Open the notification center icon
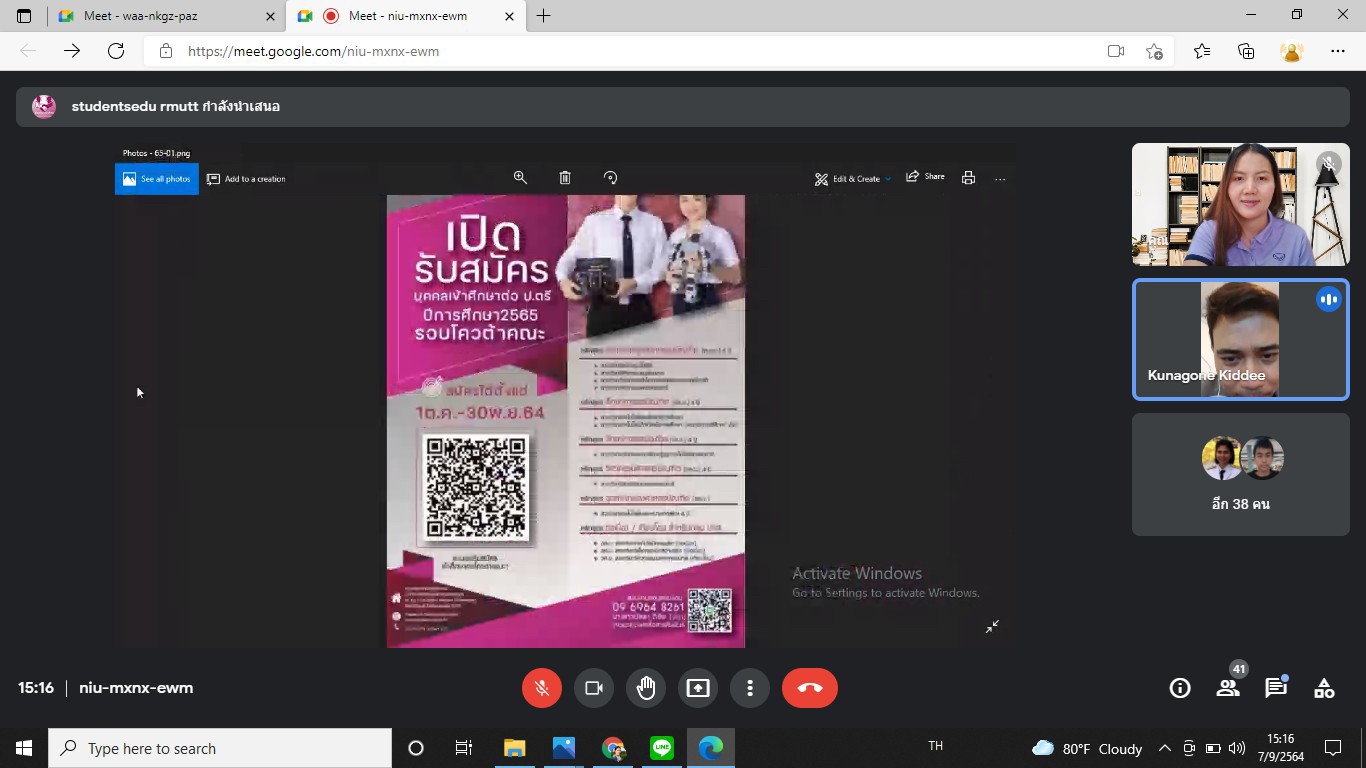 [1332, 748]
